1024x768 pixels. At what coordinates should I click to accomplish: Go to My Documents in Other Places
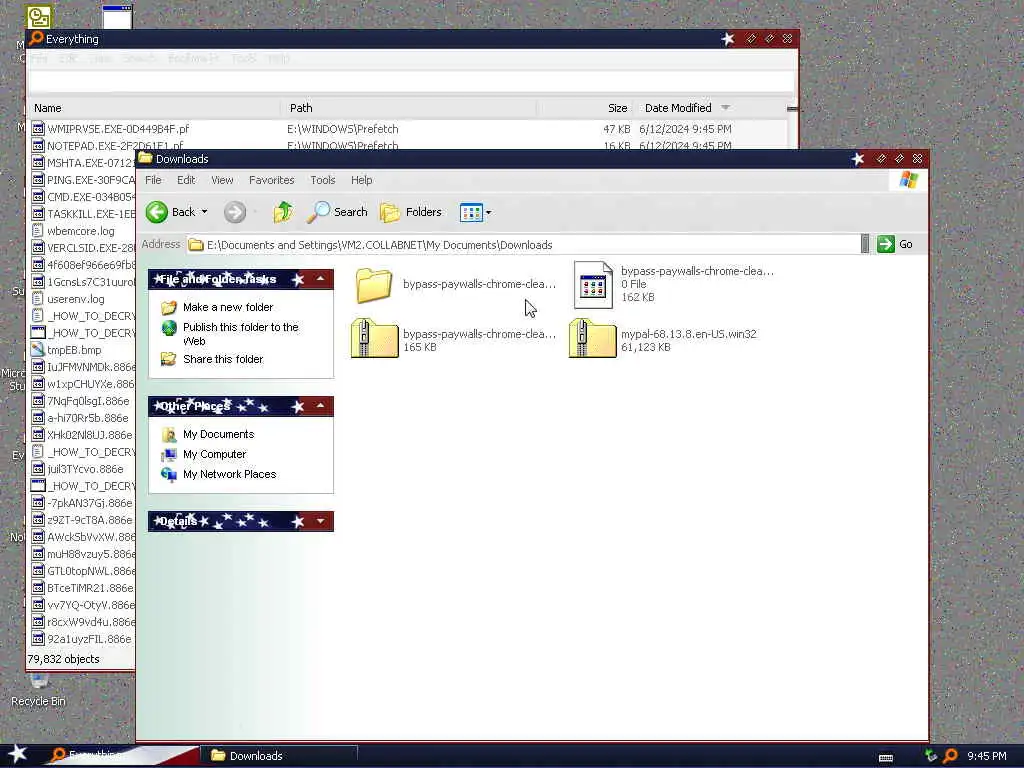pos(218,434)
